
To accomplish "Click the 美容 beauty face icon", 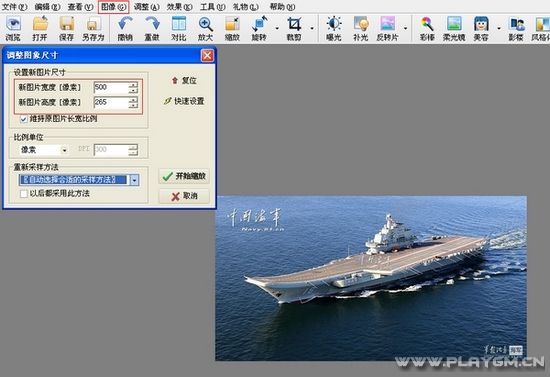I will pos(481,24).
